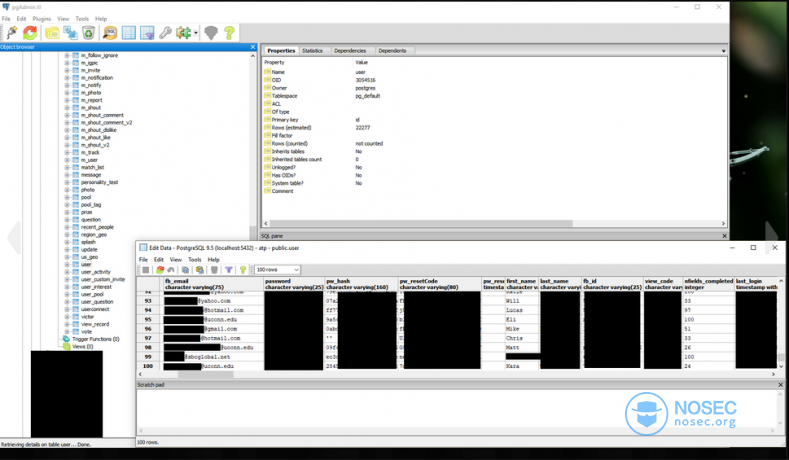Viewport: 789px width, 460px height.
Task: Open the filtered data view icon
Action: 147,33
